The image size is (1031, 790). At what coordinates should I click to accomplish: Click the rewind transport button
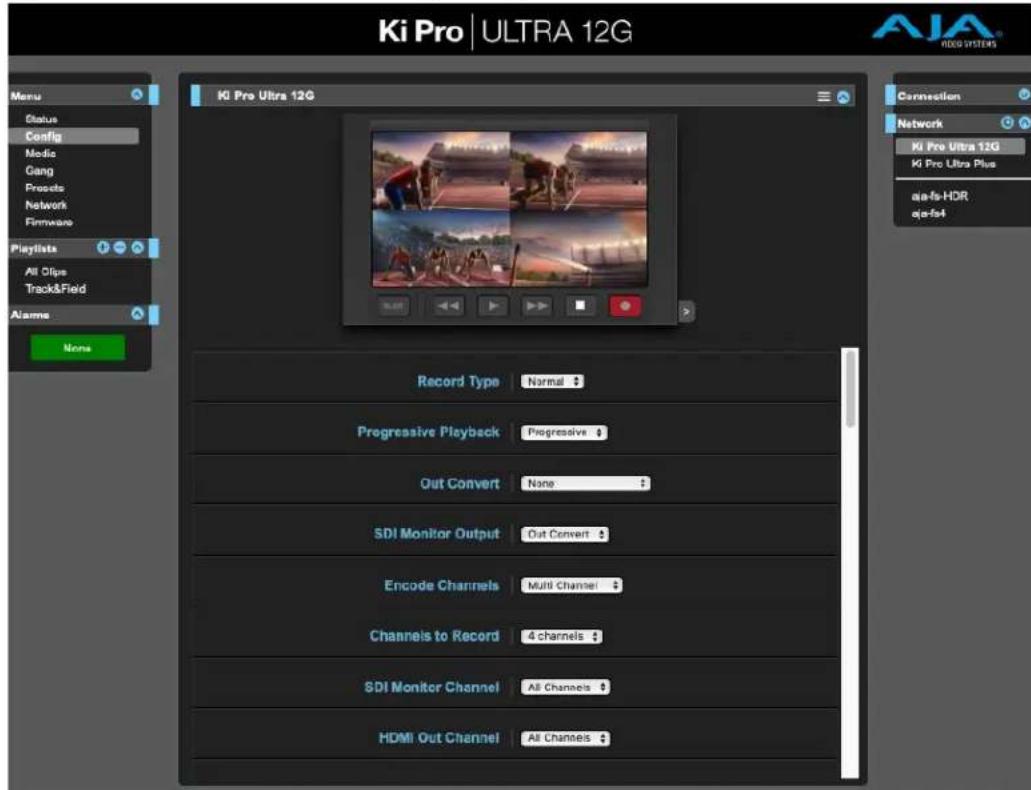point(448,306)
